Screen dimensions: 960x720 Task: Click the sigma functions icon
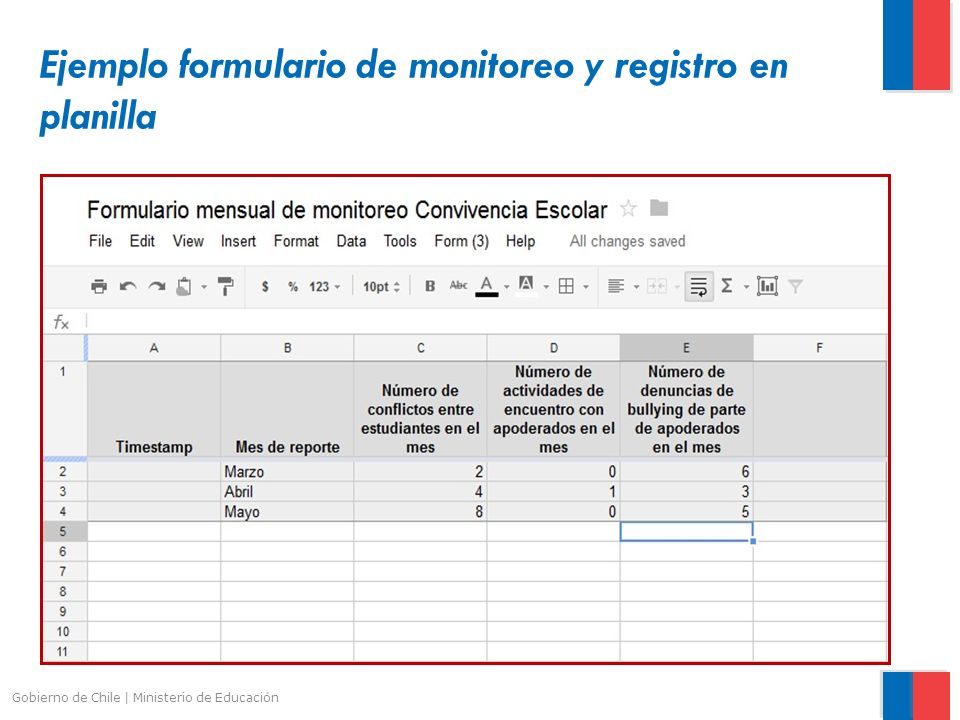(727, 286)
